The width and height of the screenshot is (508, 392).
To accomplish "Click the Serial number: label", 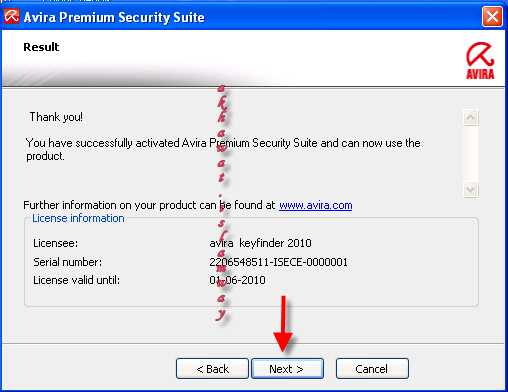I will [68, 262].
